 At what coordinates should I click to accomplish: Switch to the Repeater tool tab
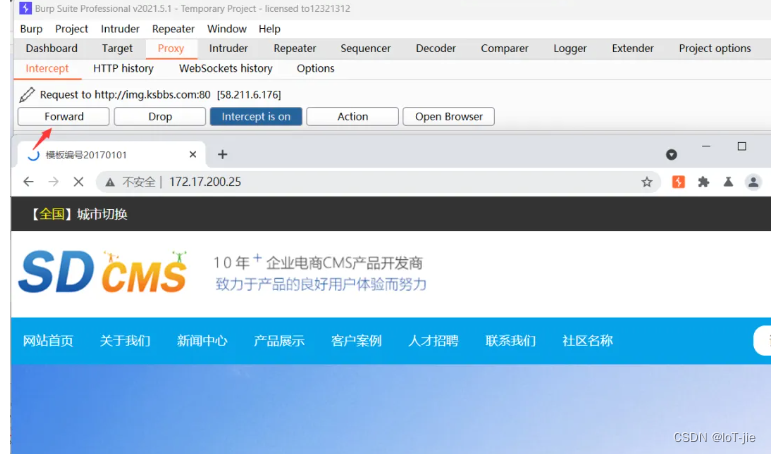295,48
